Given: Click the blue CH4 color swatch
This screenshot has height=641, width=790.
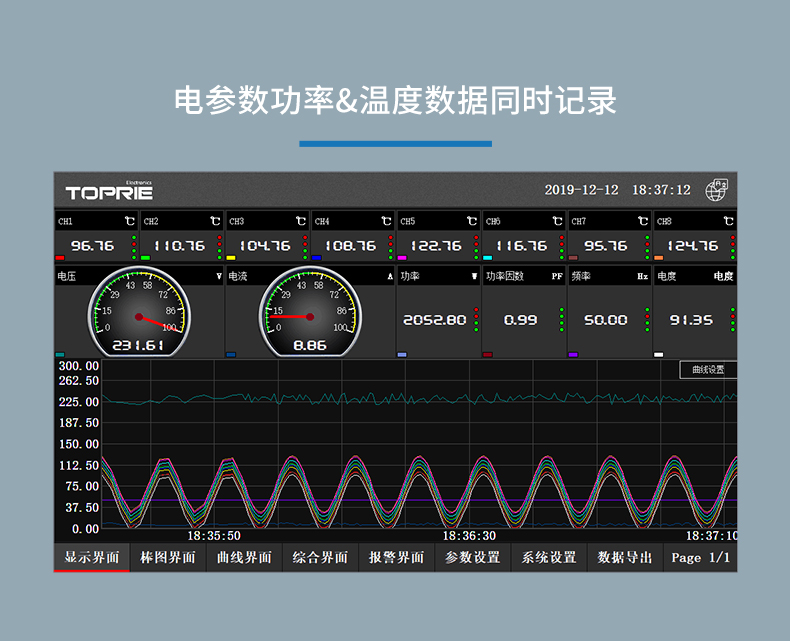Looking at the screenshot, I should (316, 258).
